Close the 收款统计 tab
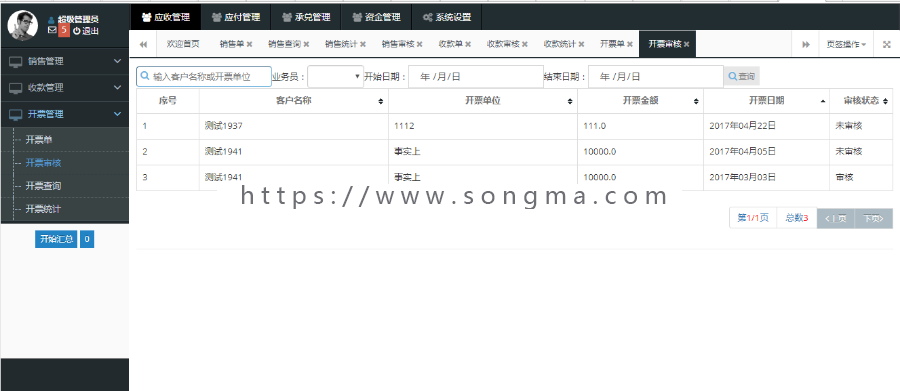The height and width of the screenshot is (391, 900). pyautogui.click(x=581, y=44)
